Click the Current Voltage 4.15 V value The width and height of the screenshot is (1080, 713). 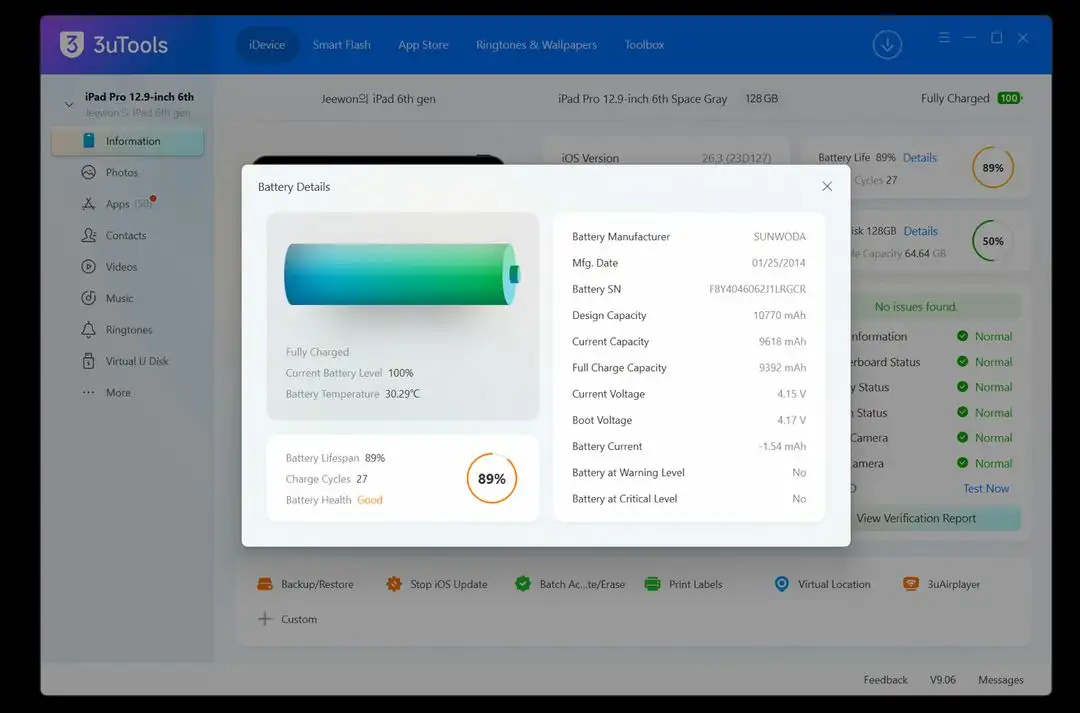pyautogui.click(x=791, y=394)
